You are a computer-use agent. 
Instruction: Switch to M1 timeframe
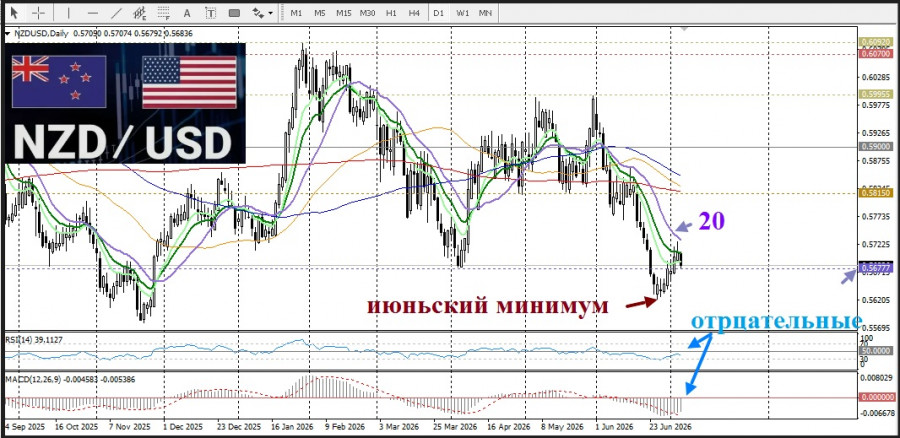(296, 13)
